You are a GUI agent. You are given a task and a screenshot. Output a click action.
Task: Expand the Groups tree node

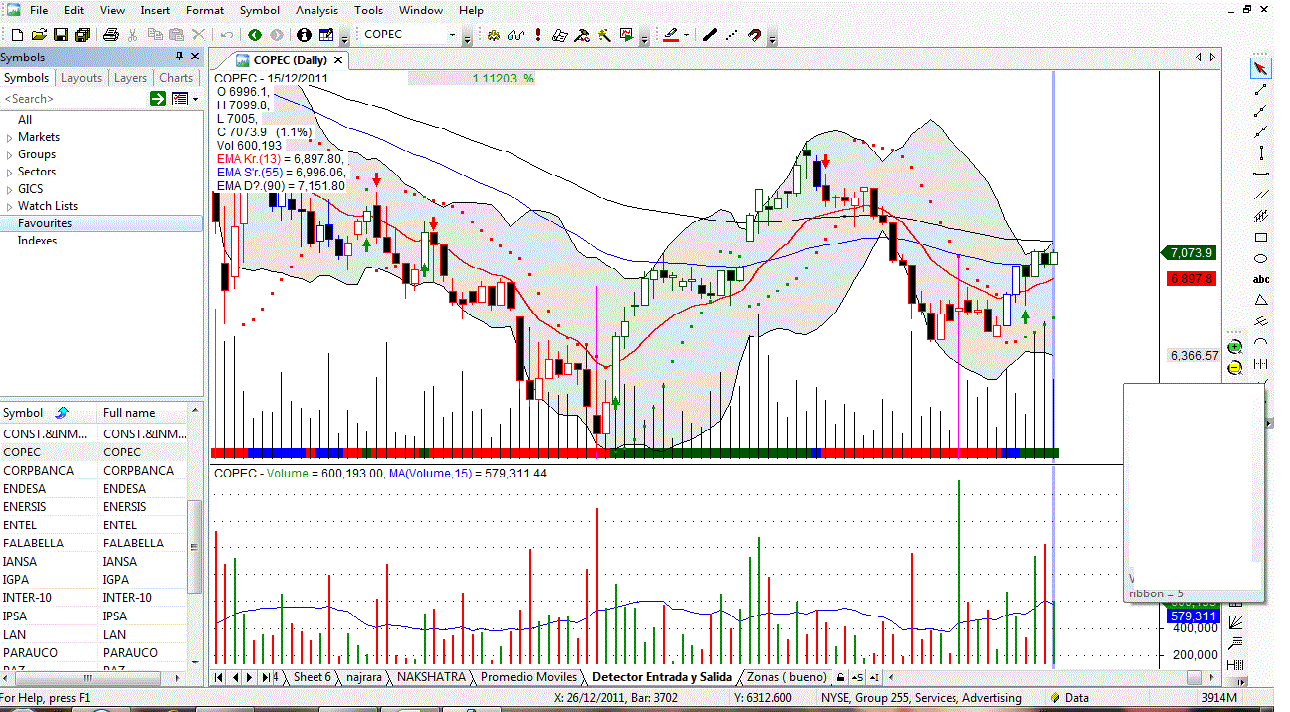[x=10, y=154]
